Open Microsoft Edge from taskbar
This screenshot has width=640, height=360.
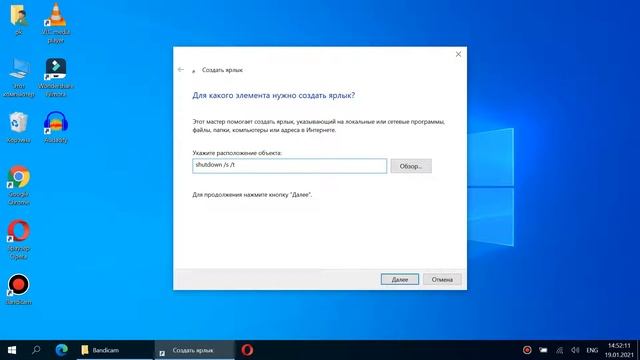[62, 350]
